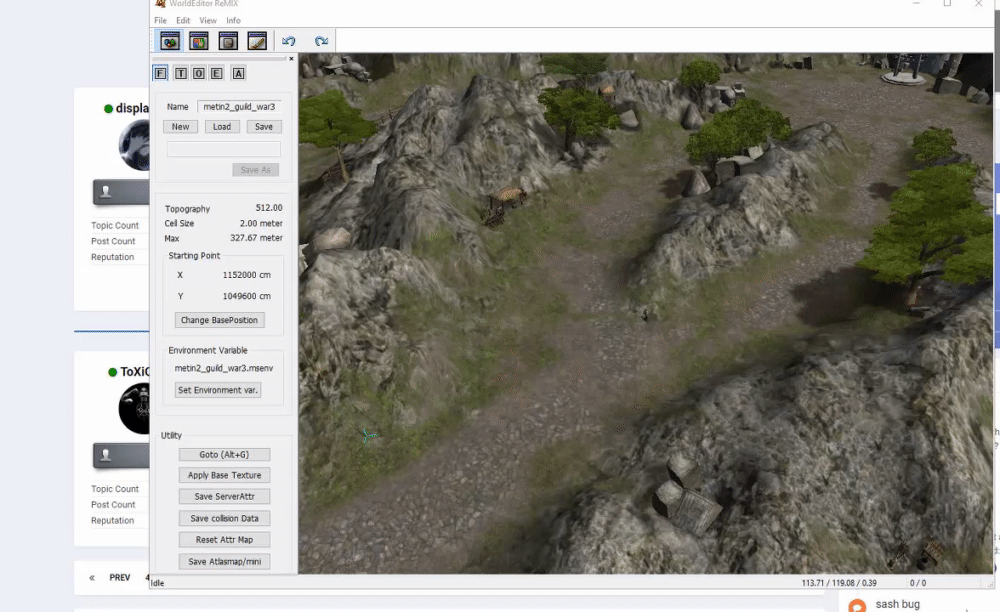Switch to the O page tab
Viewport: 1000px width, 612px height.
coord(199,73)
